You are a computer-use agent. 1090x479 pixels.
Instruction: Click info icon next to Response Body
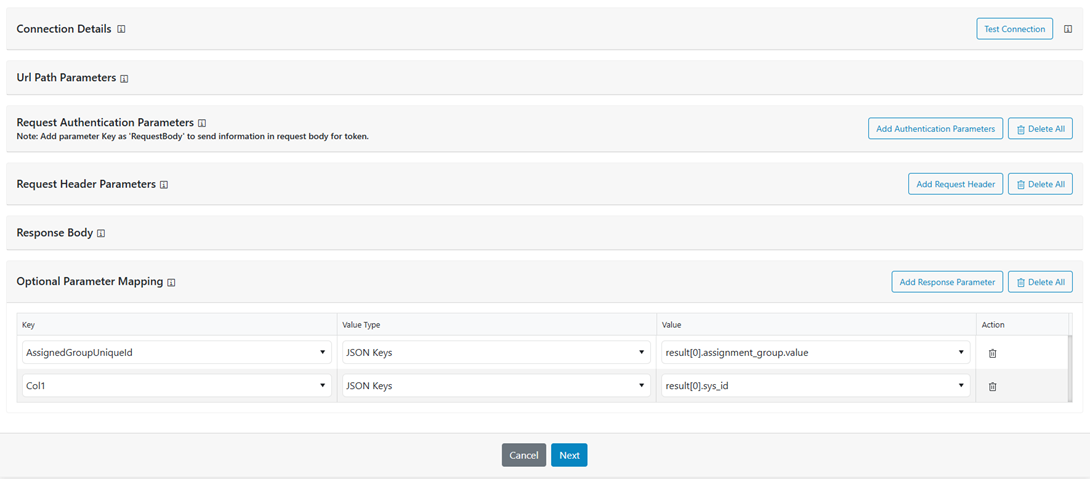coord(101,233)
